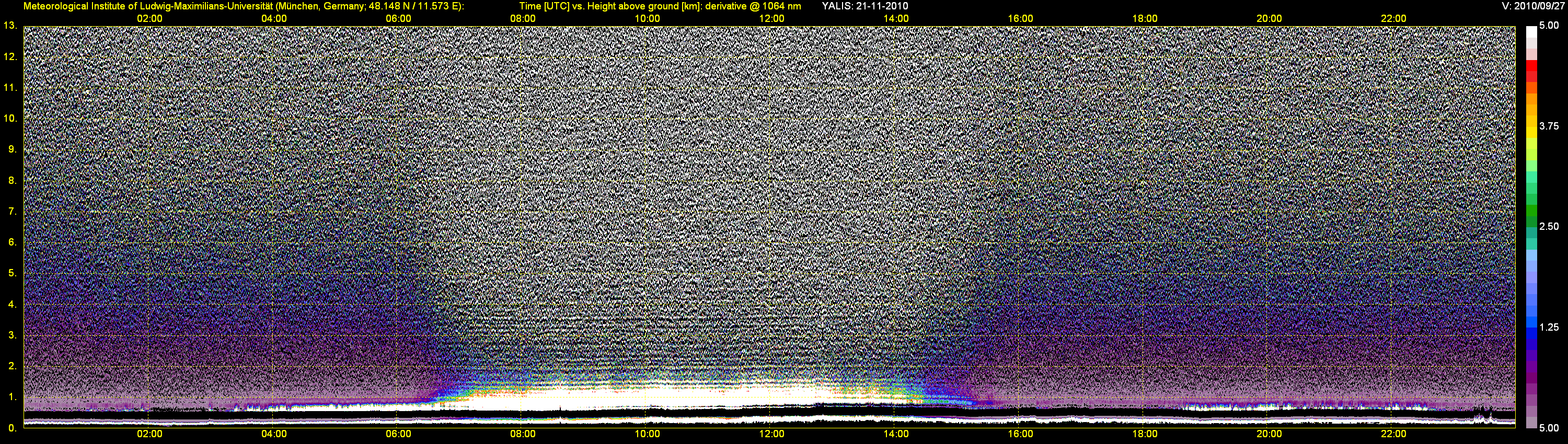Viewport: 1568px width, 444px height.
Task: Click the 5.00 value below the color scale
Action: (x=1549, y=428)
